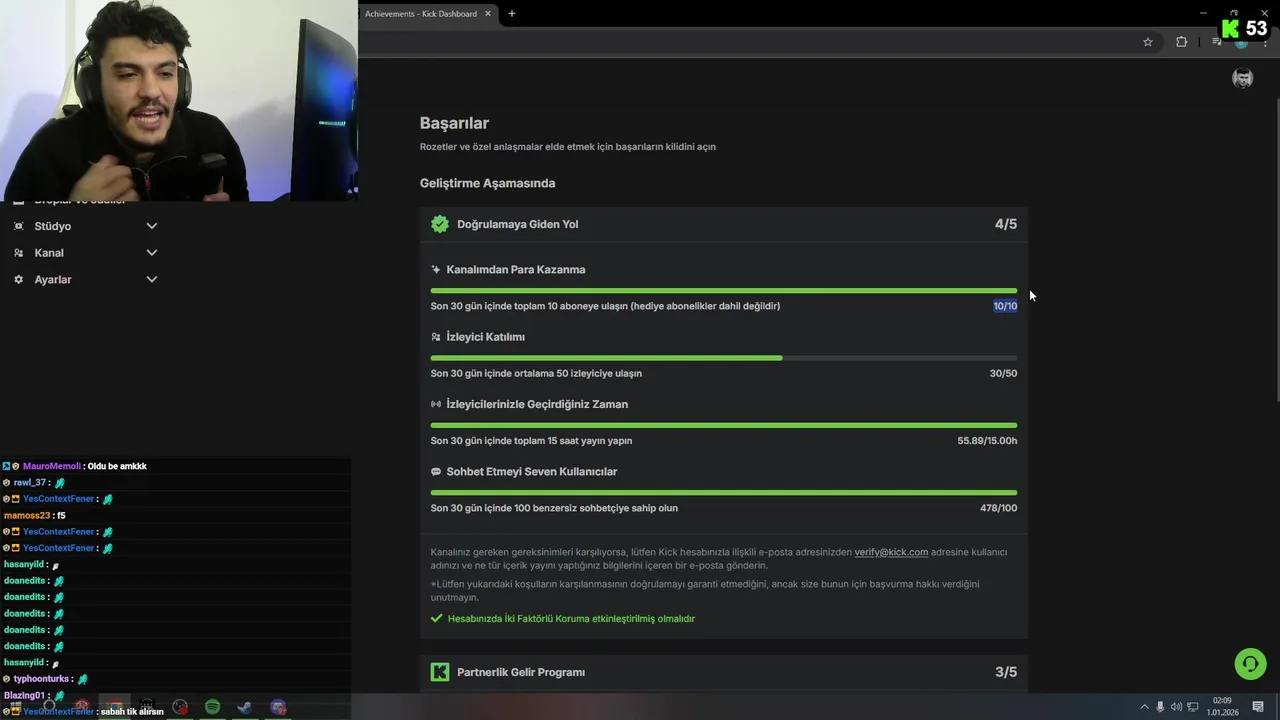Select the Achievements - Kick Dashboard tab

[x=421, y=14]
